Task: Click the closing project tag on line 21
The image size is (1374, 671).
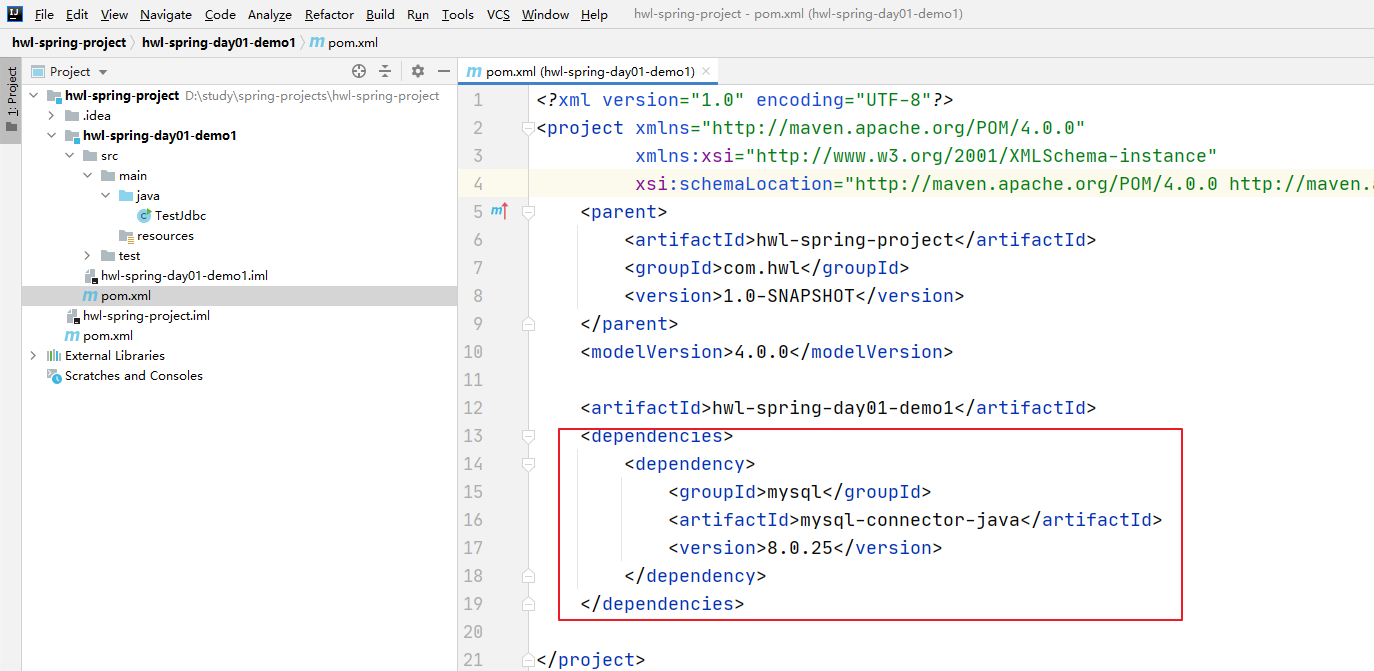Action: coord(591,660)
